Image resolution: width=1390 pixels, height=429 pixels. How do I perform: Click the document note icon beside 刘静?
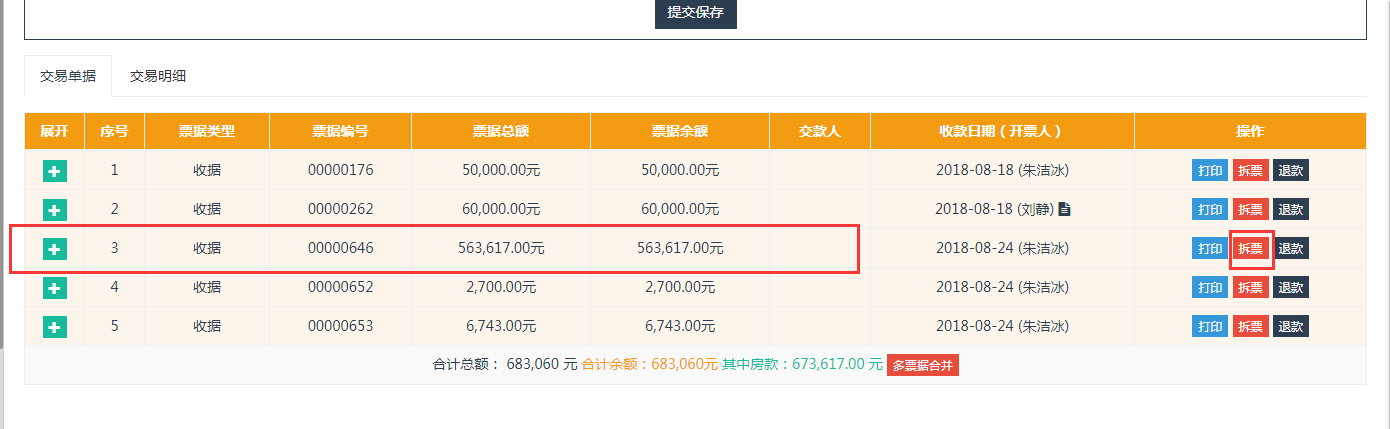click(x=1064, y=210)
